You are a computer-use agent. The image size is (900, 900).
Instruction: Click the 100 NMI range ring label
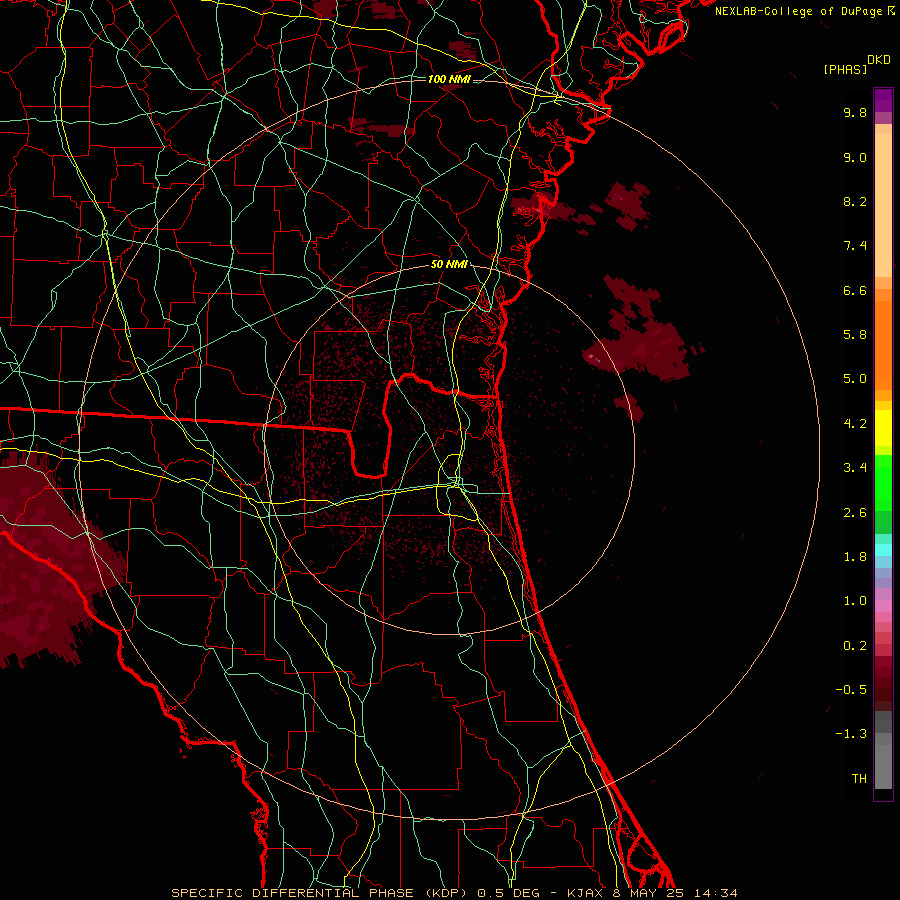pyautogui.click(x=449, y=79)
